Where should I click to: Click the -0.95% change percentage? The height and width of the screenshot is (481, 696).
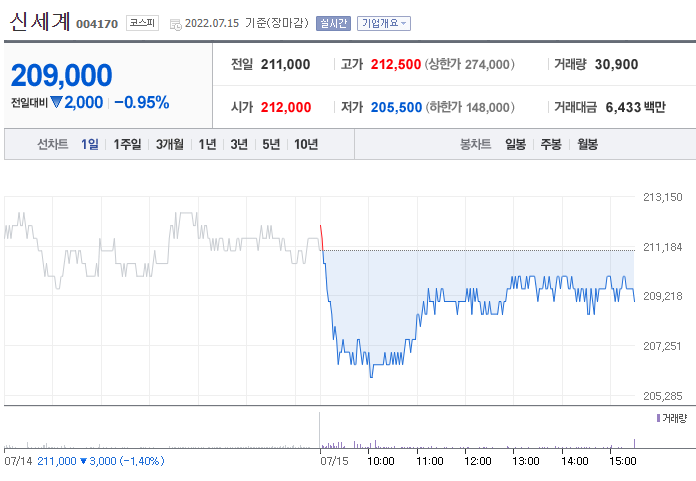[x=142, y=103]
